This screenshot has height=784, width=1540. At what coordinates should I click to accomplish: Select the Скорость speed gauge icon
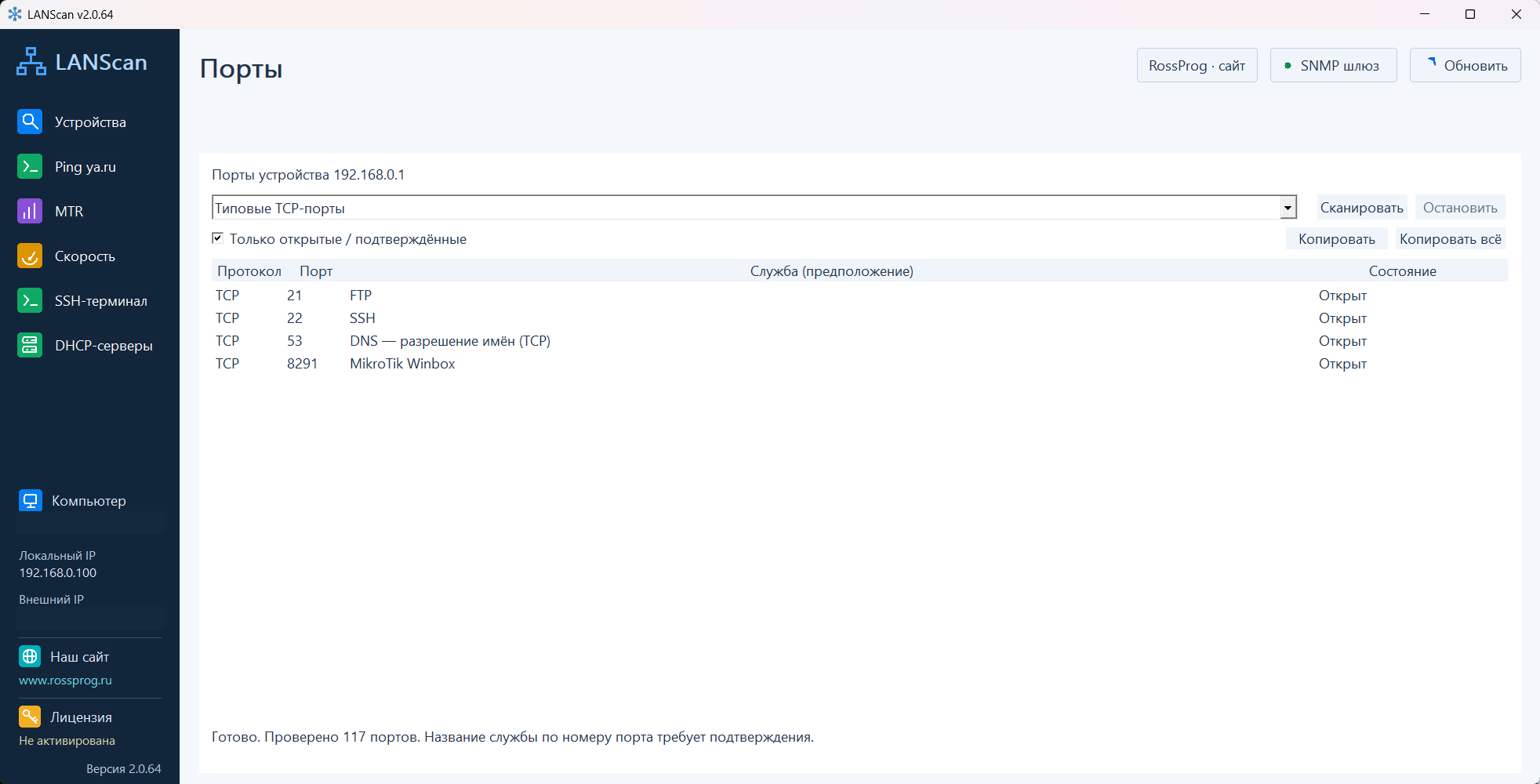[30, 256]
